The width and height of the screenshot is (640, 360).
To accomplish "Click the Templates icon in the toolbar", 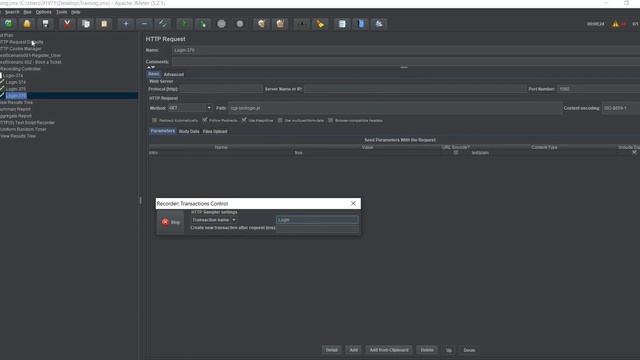I will [9, 24].
